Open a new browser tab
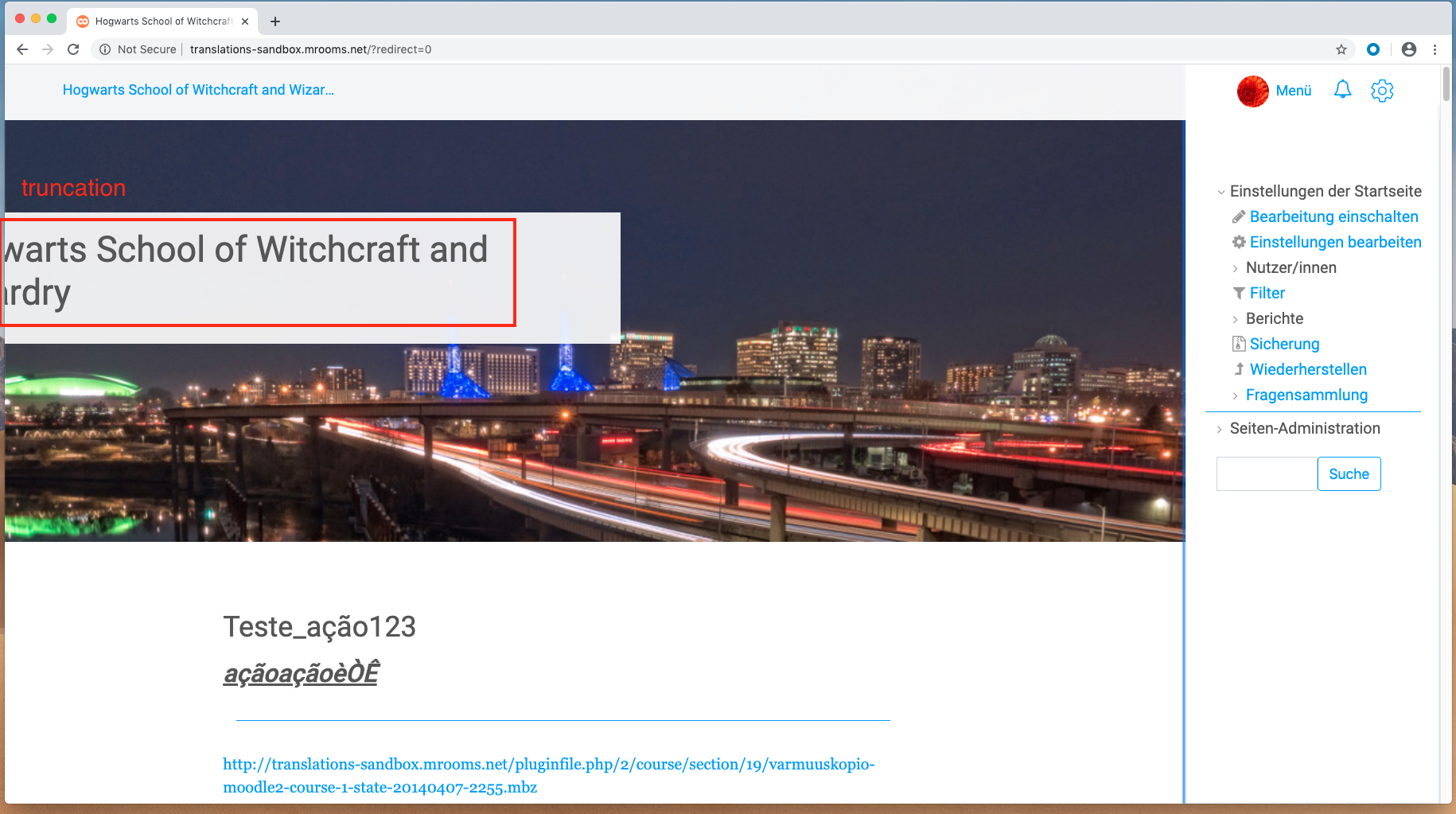Screen dimensions: 1456x814 click(x=275, y=21)
